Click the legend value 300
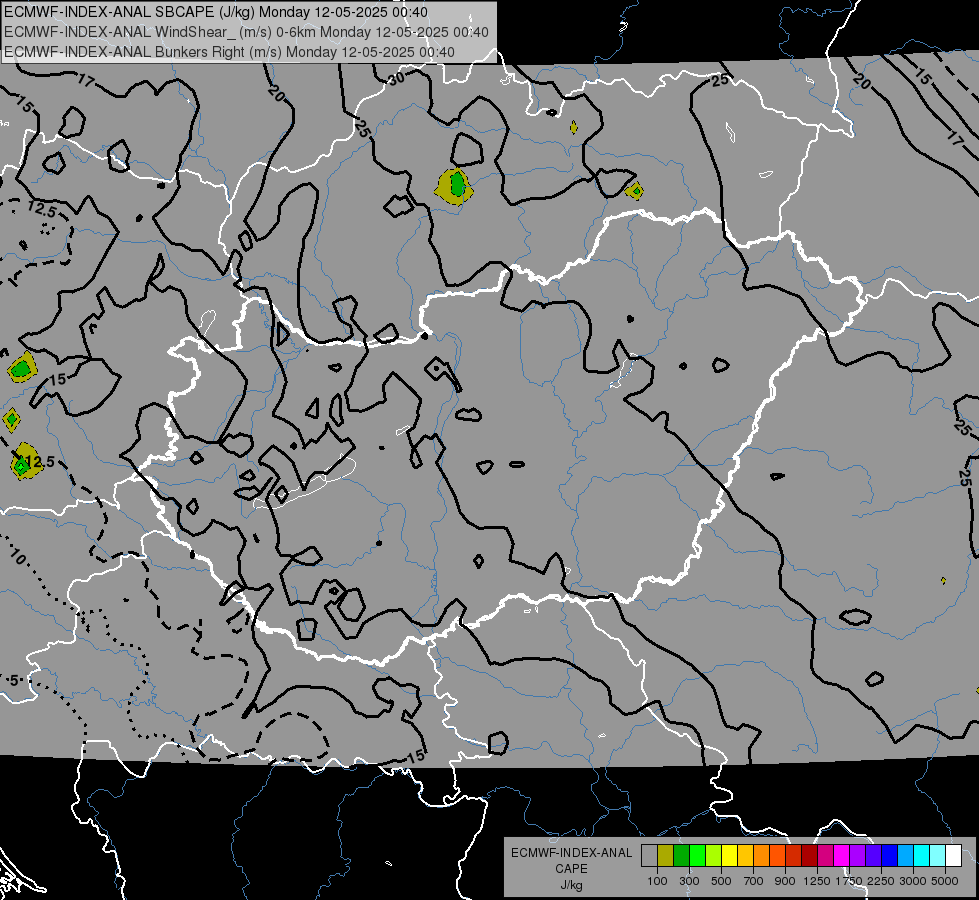The width and height of the screenshot is (979, 900). click(689, 881)
